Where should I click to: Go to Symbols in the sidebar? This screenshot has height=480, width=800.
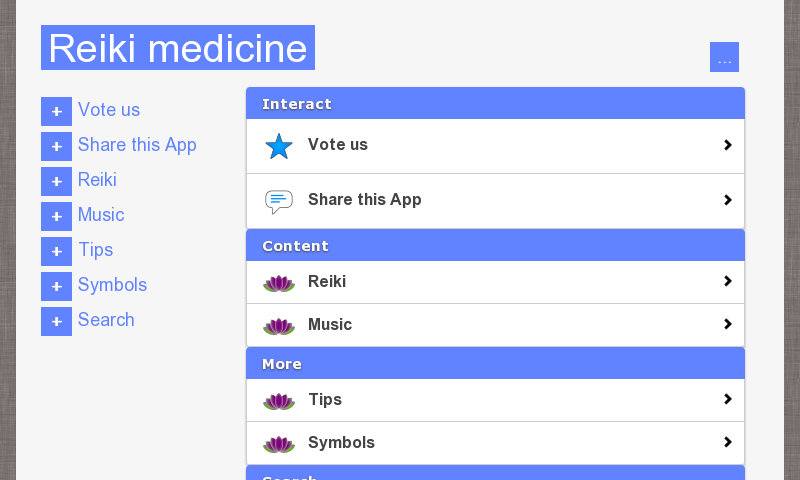pyautogui.click(x=112, y=285)
